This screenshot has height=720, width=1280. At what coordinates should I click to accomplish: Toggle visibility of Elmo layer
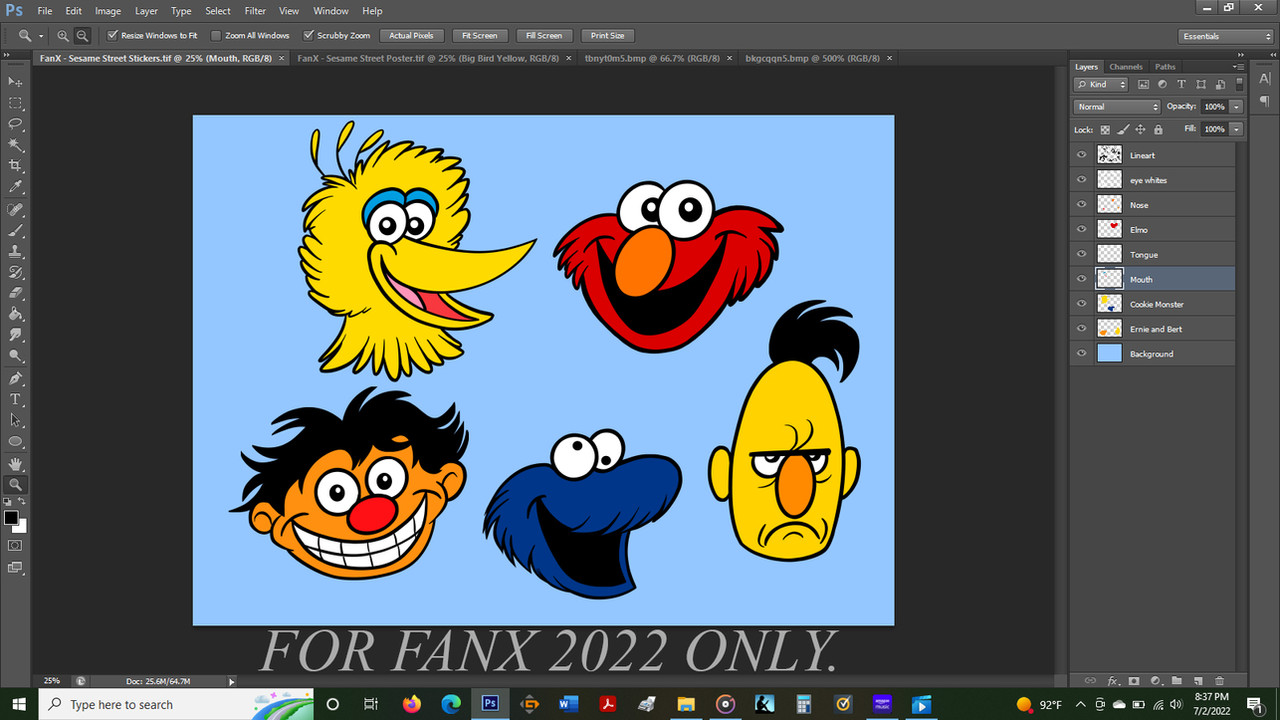[x=1081, y=230]
